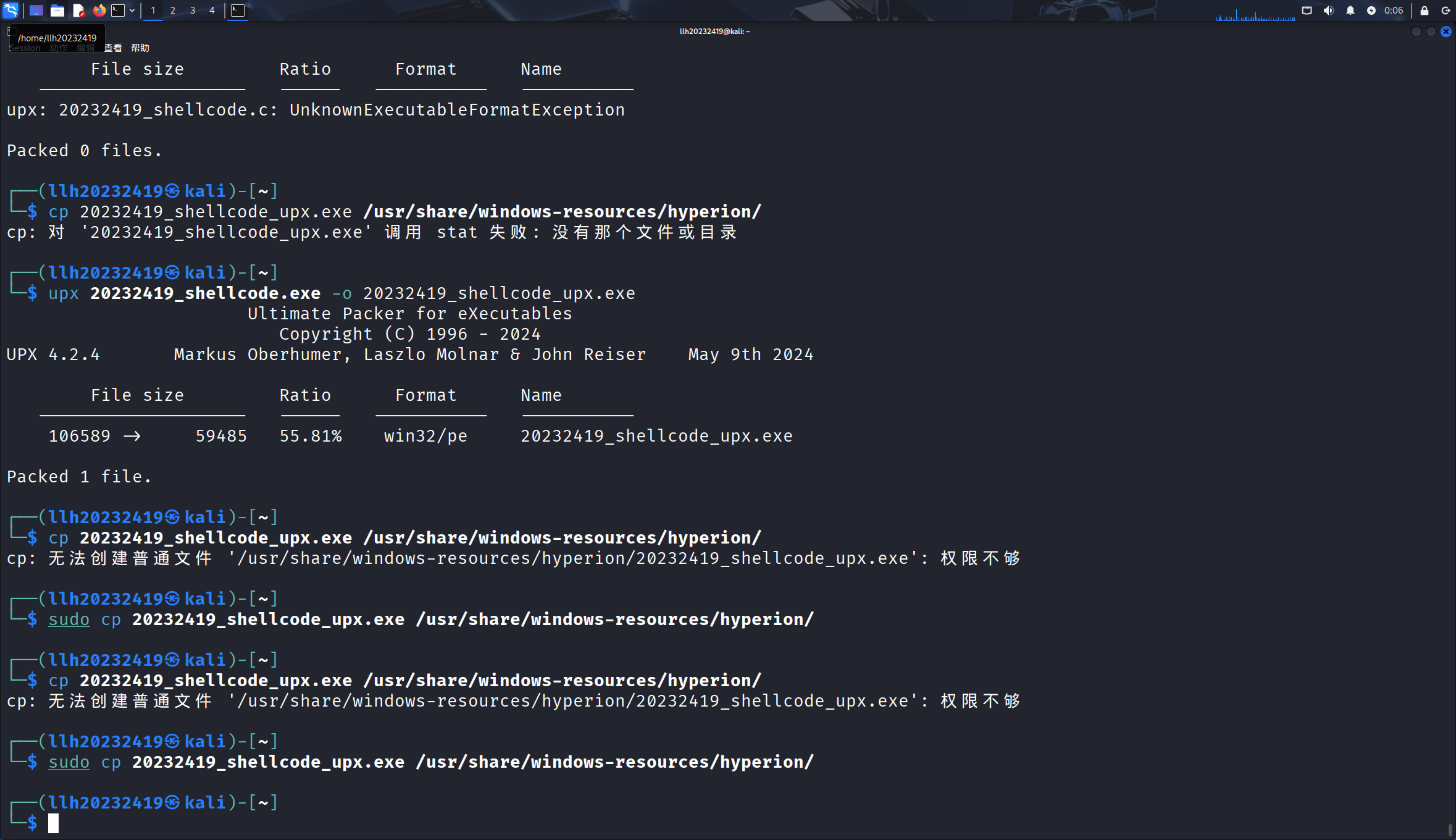
Task: Click the show desktop panel icon
Action: tap(36, 10)
